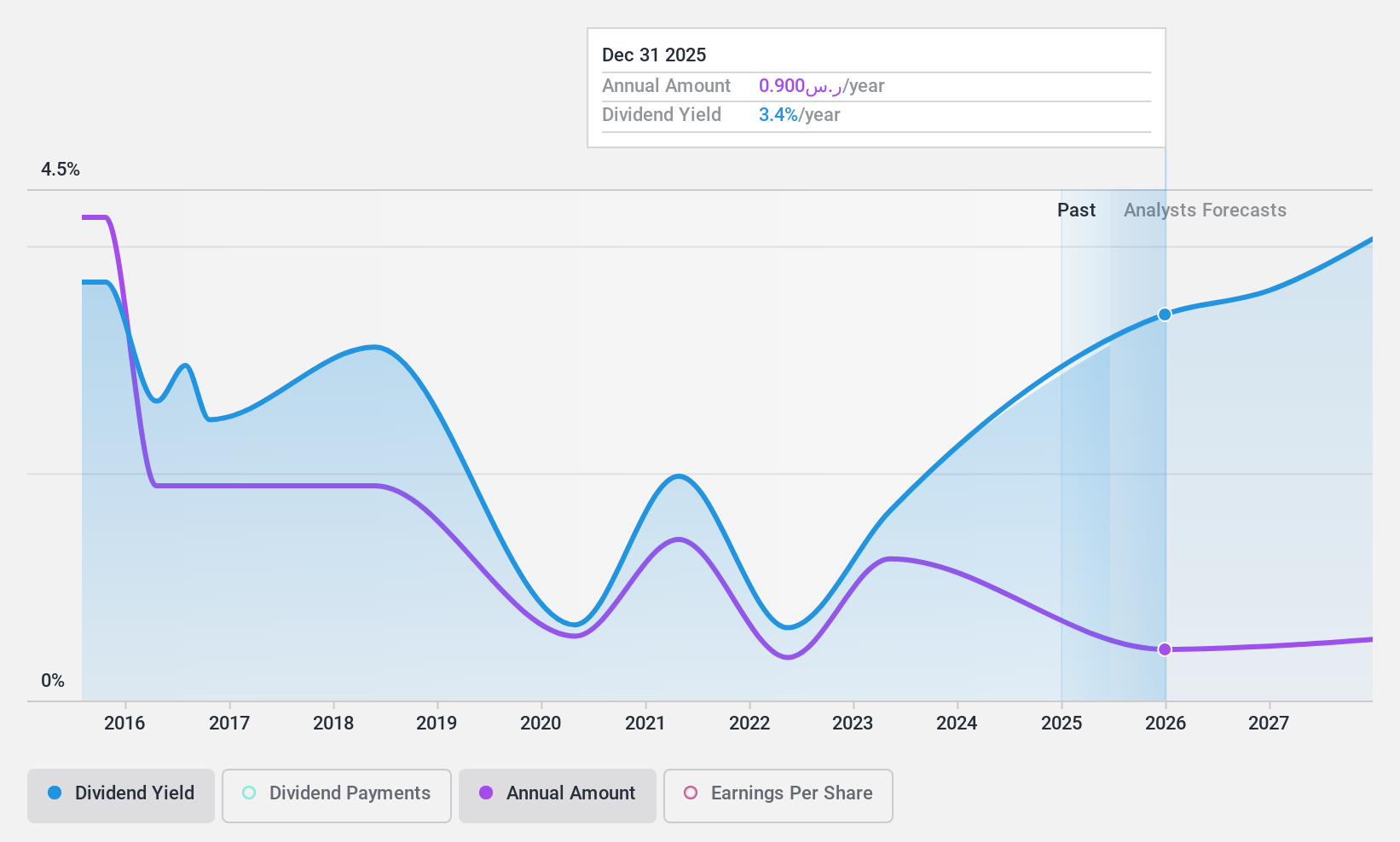Click the 2025 x-axis label

(1062, 724)
